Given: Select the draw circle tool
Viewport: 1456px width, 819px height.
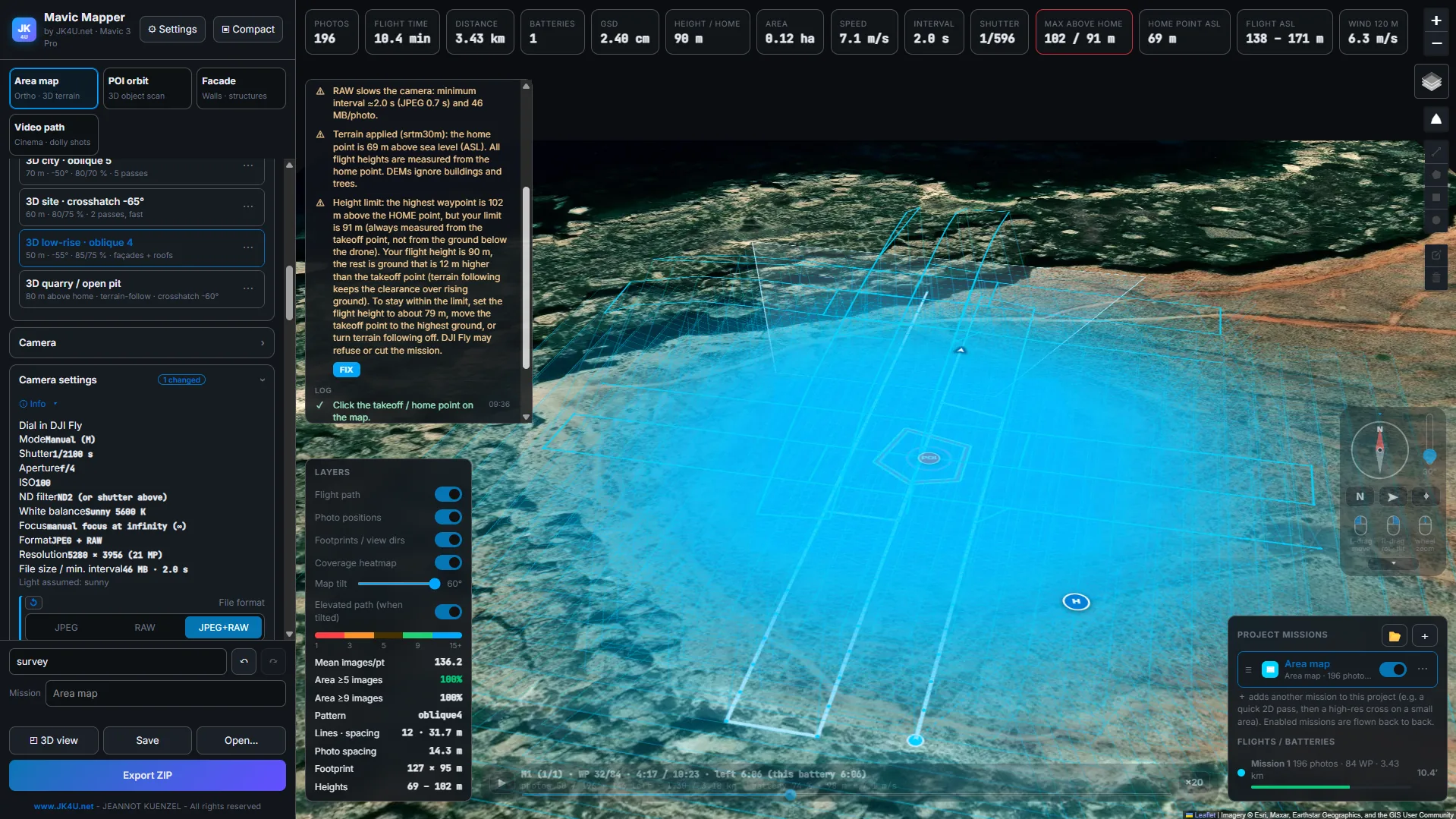Looking at the screenshot, I should click(x=1436, y=220).
